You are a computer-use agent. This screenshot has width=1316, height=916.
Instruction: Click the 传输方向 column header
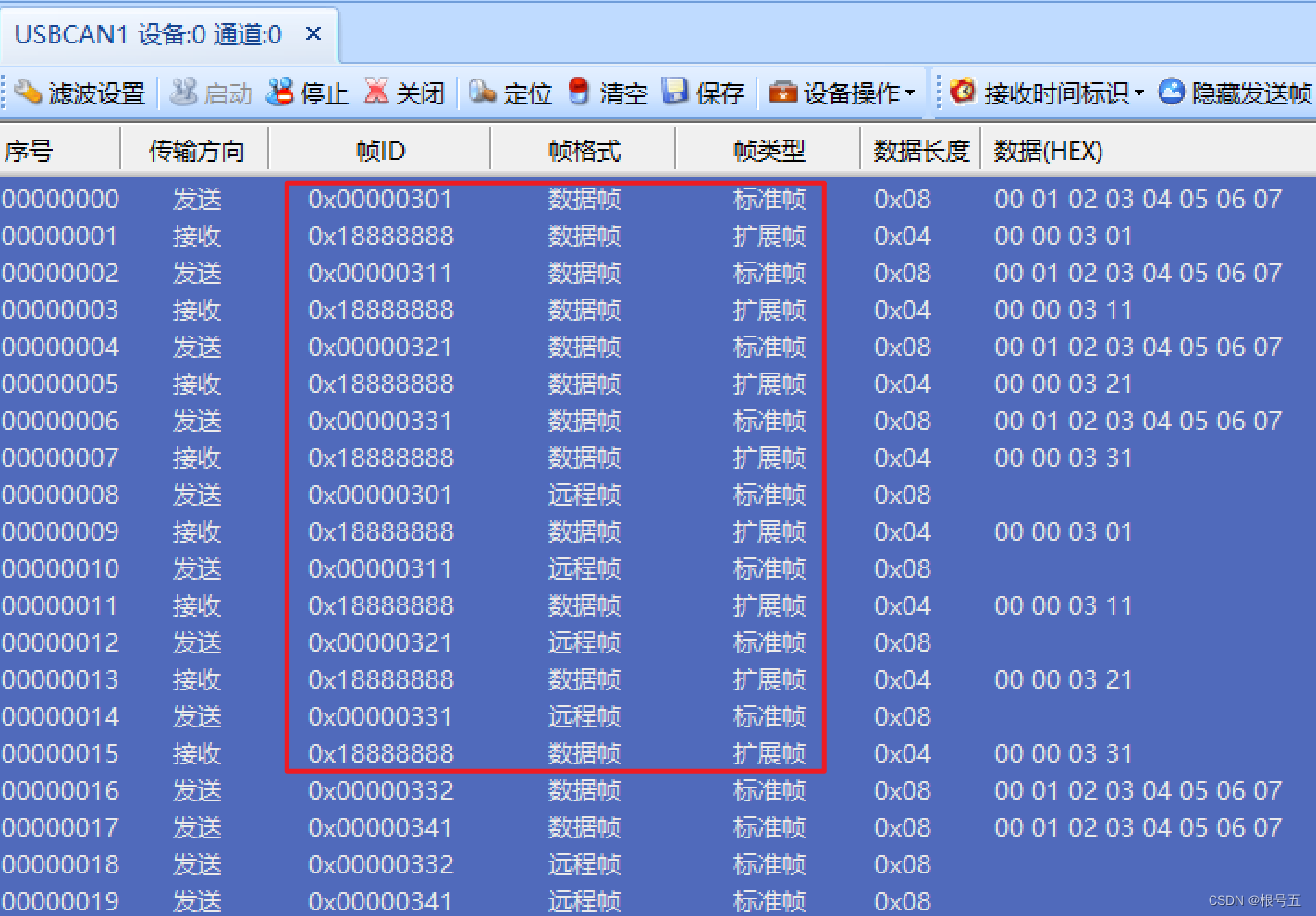(197, 151)
